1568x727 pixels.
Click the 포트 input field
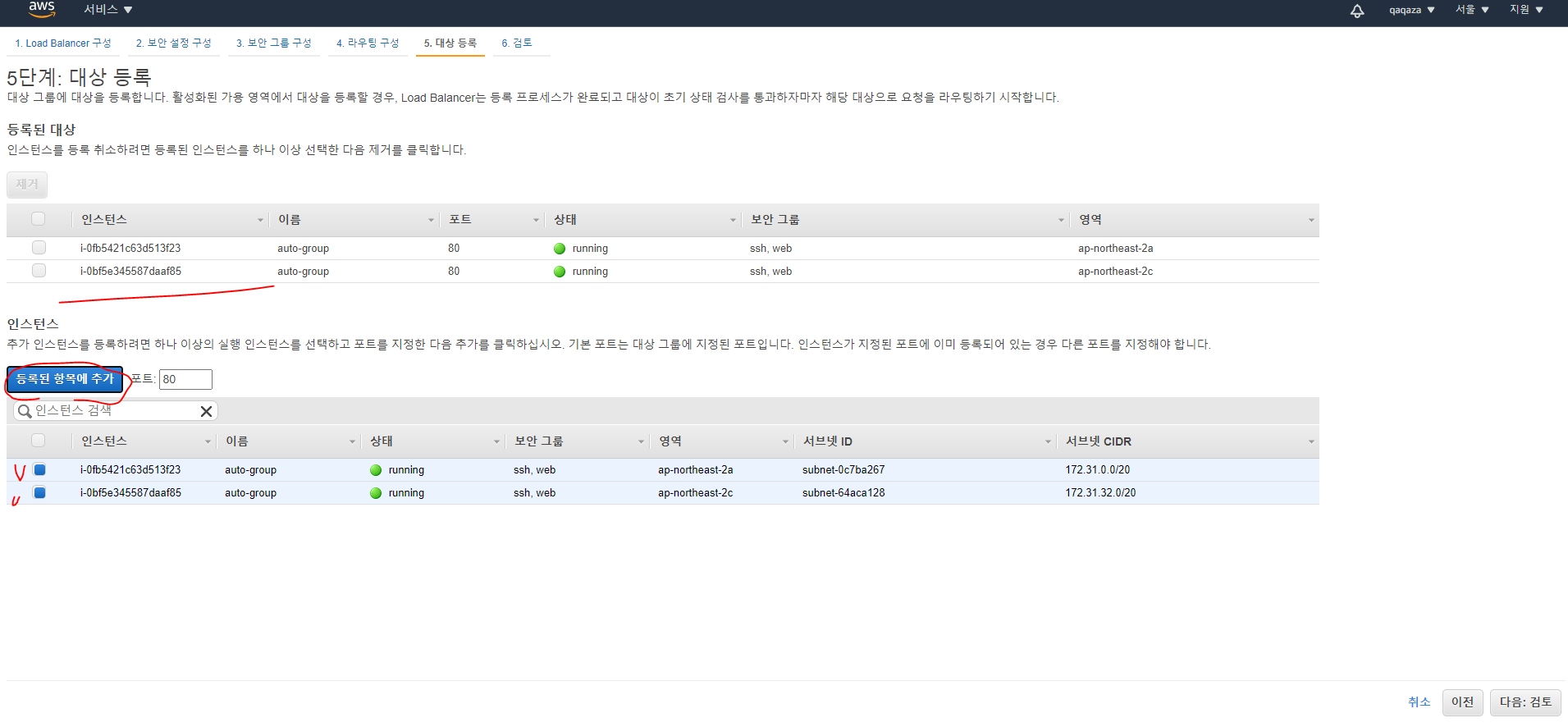(x=185, y=379)
